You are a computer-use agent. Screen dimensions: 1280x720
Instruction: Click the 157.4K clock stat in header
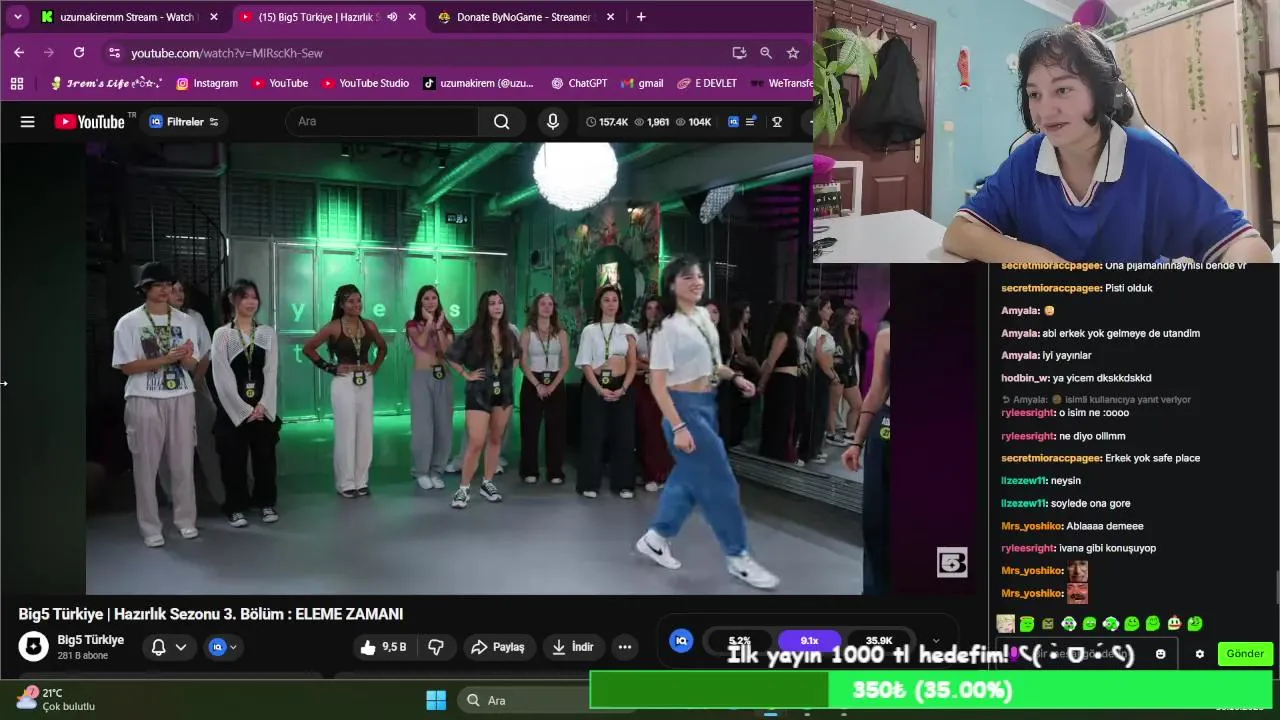tap(607, 122)
